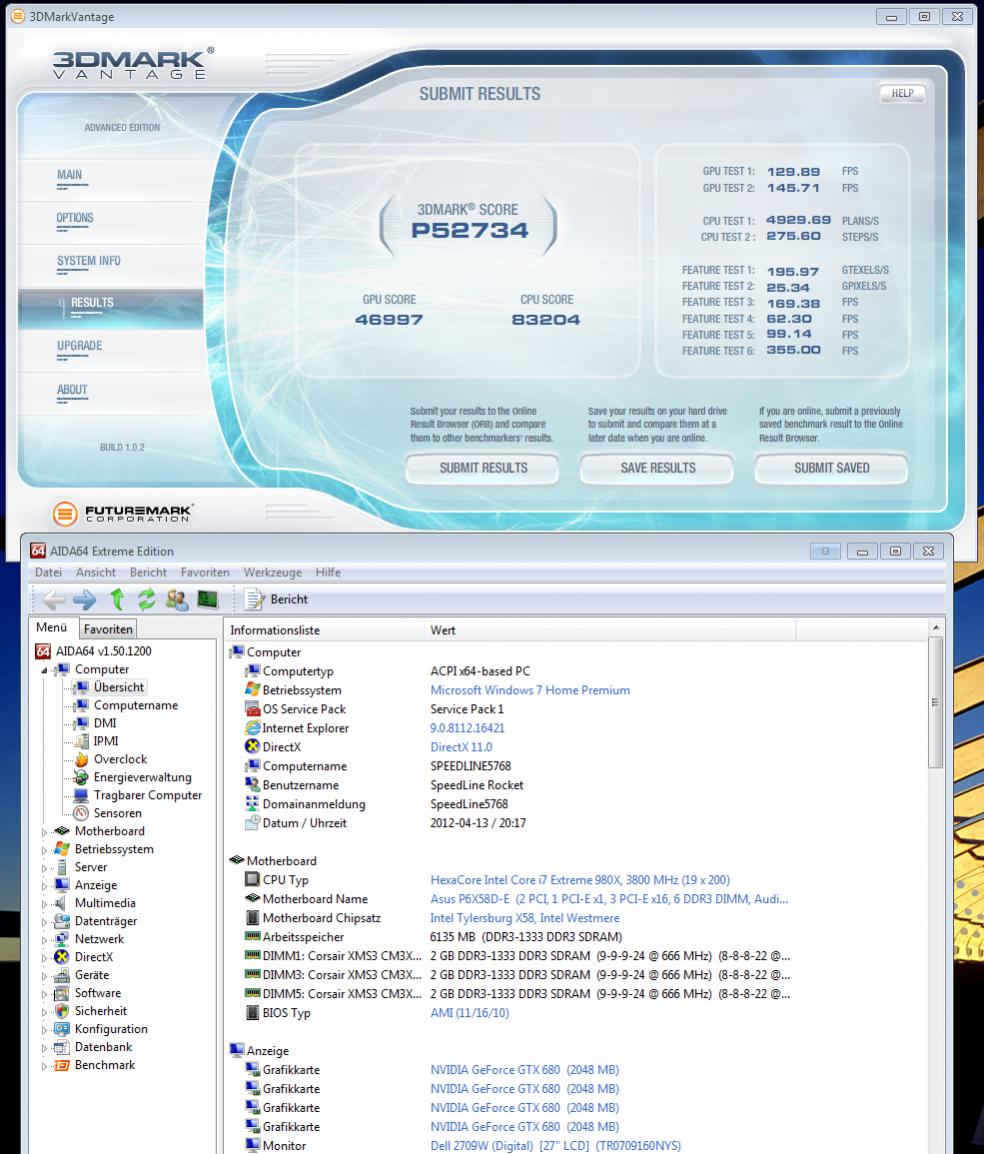Select Übersicht in the Computer tree
The height and width of the screenshot is (1154, 984).
pyautogui.click(x=118, y=687)
